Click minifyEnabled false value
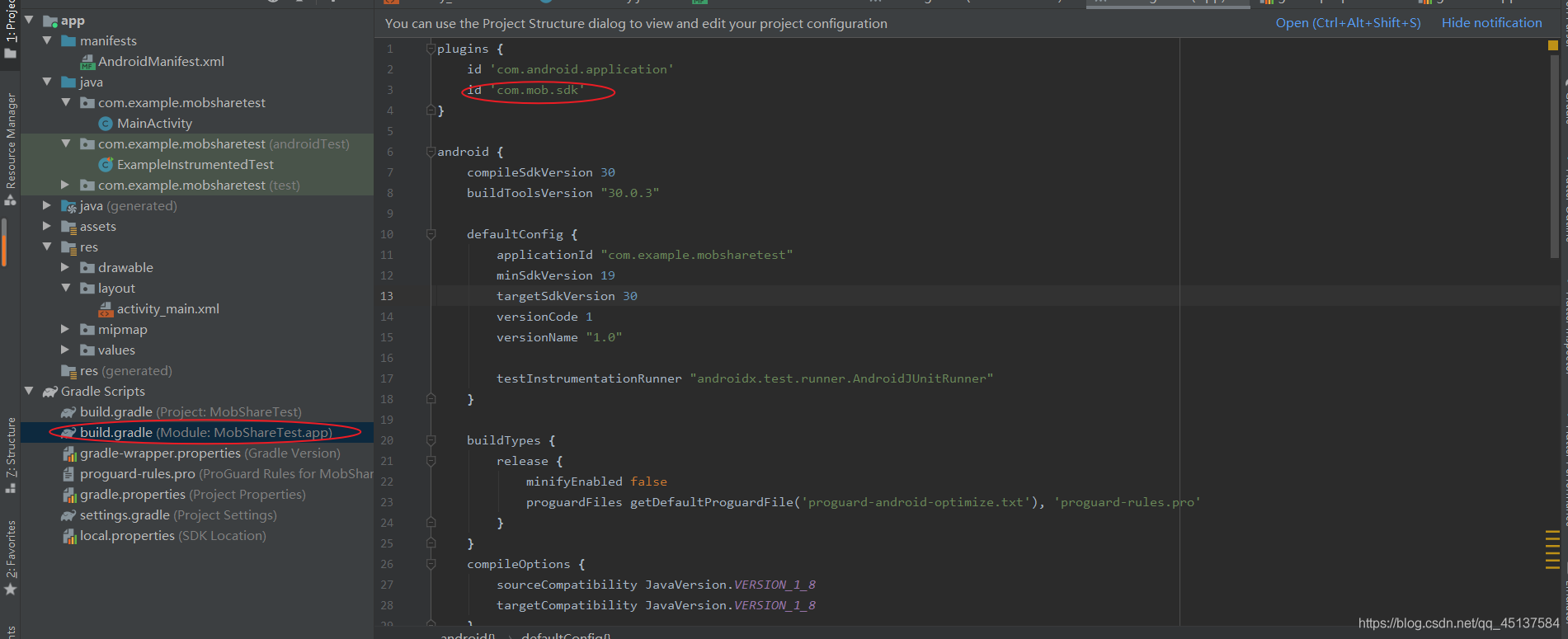The width and height of the screenshot is (1568, 639). pos(649,482)
